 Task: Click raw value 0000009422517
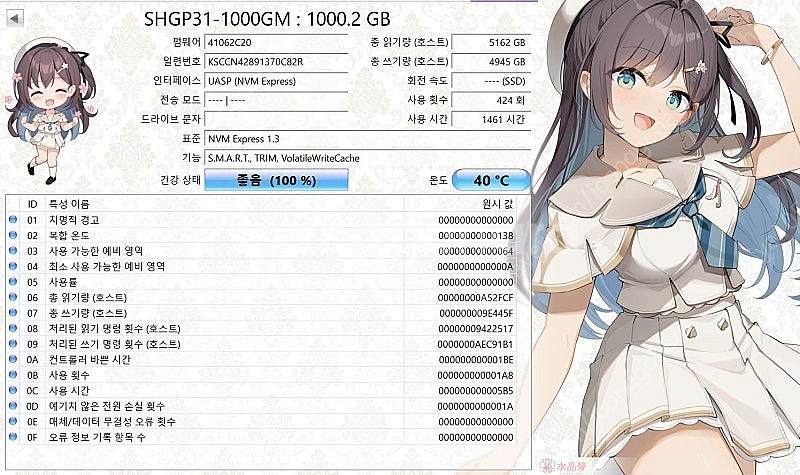tap(476, 329)
